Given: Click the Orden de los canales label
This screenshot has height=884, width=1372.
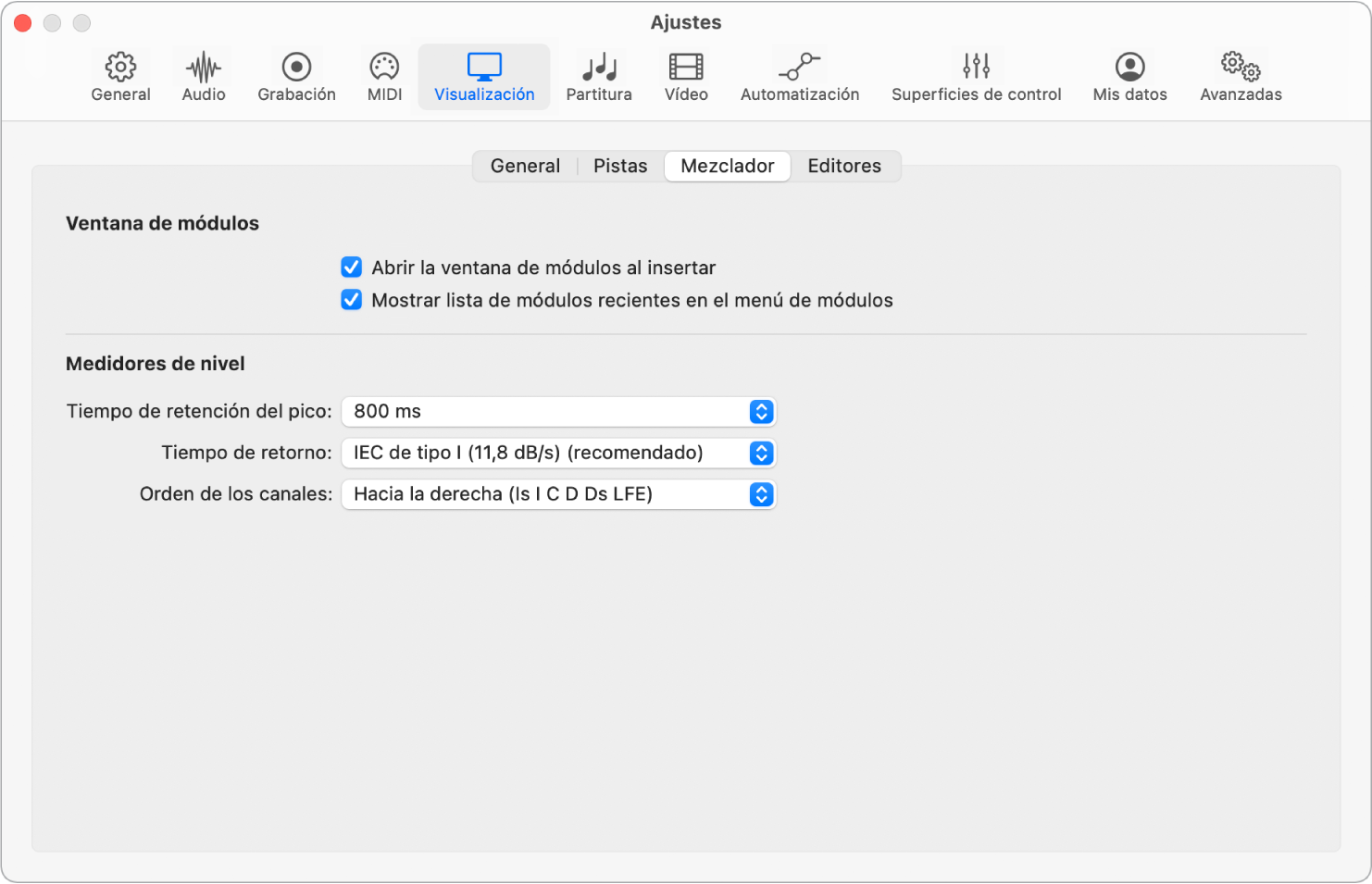Looking at the screenshot, I should coord(236,494).
